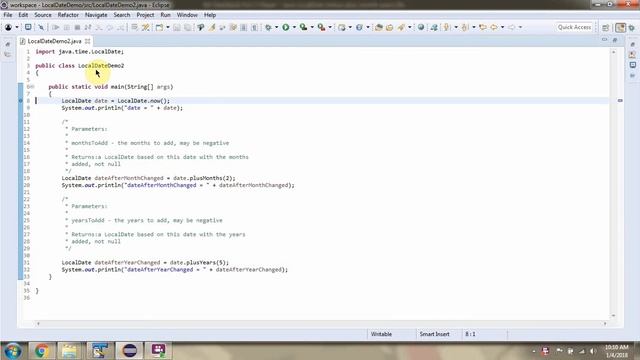Click the 8 : 1 cursor position status
The width and height of the screenshot is (640, 360).
(470, 334)
